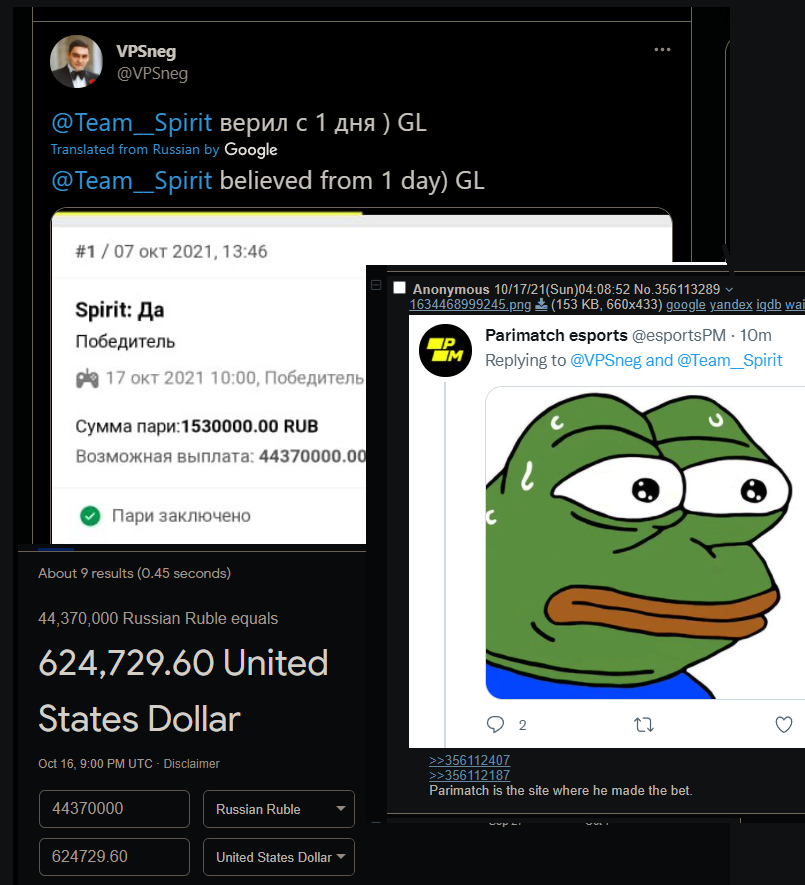805x885 pixels.
Task: Open the yandex reverse image search link
Action: pos(732,304)
